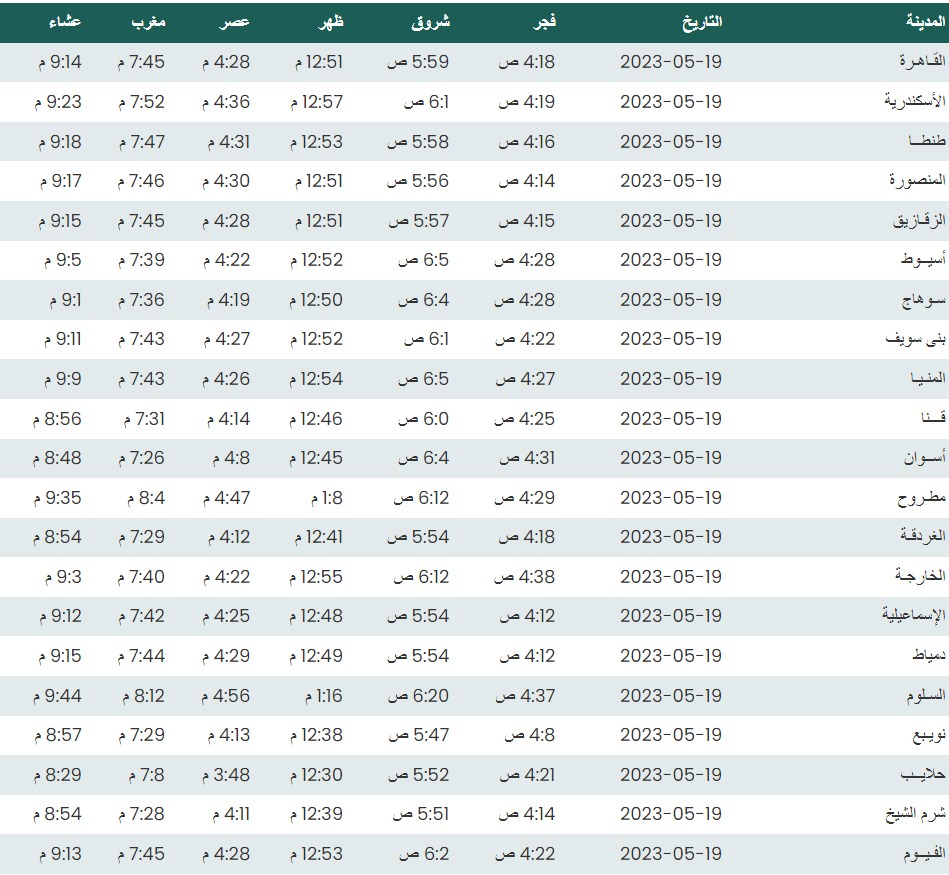The image size is (949, 875).
Task: Click the المدينة column header
Action: coord(916,21)
